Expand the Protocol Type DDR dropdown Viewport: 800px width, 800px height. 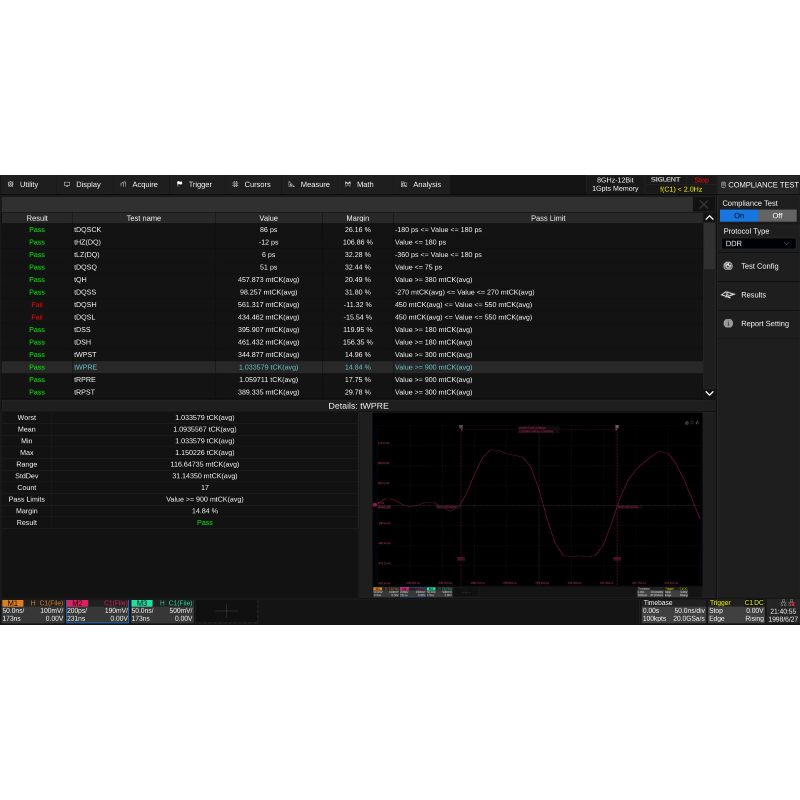758,244
